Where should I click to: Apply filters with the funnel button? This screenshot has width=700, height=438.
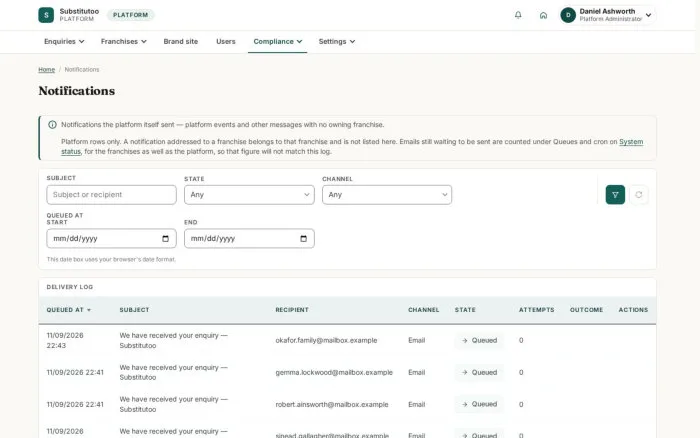point(615,195)
